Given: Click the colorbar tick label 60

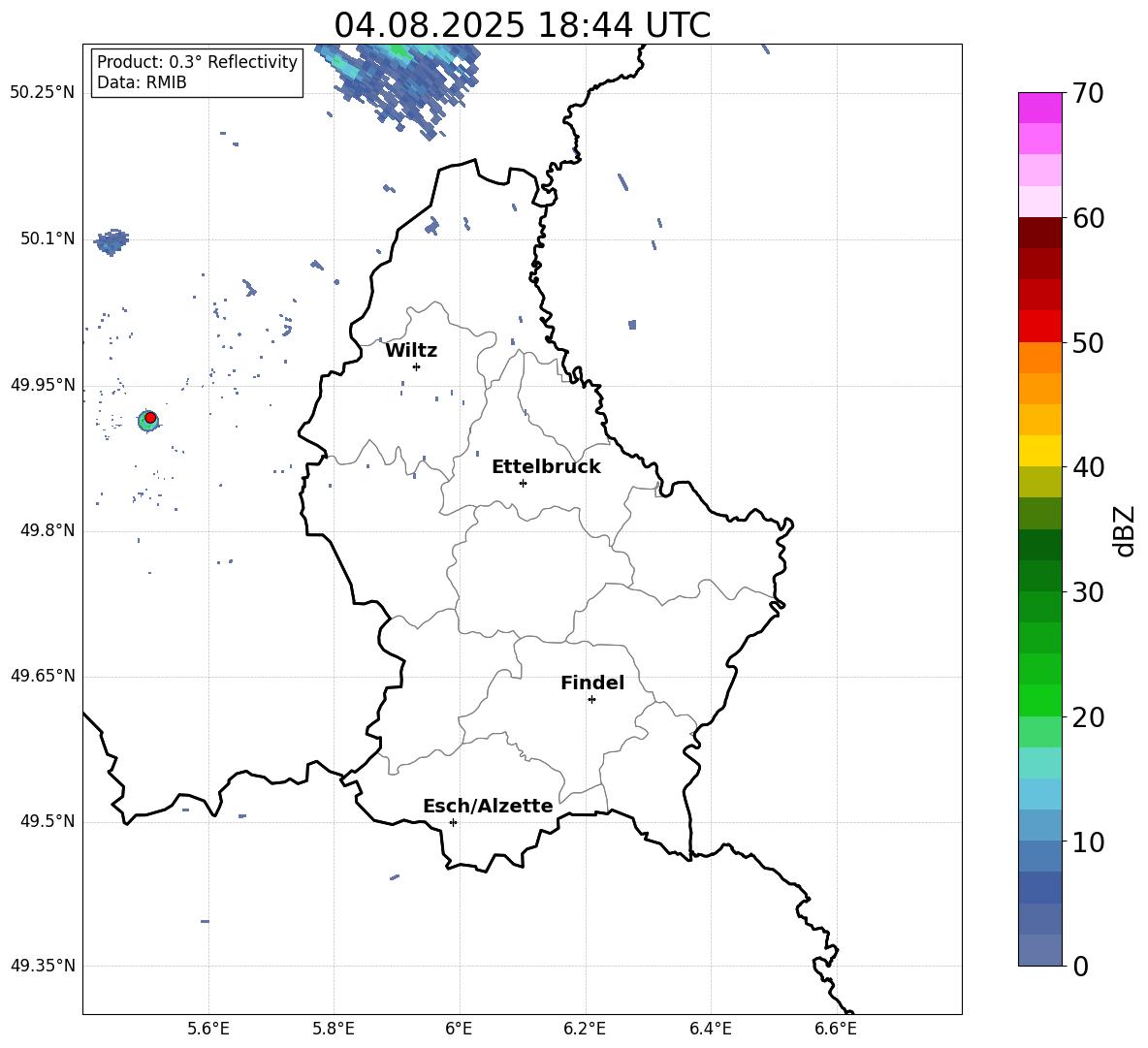Looking at the screenshot, I should coord(1088,218).
